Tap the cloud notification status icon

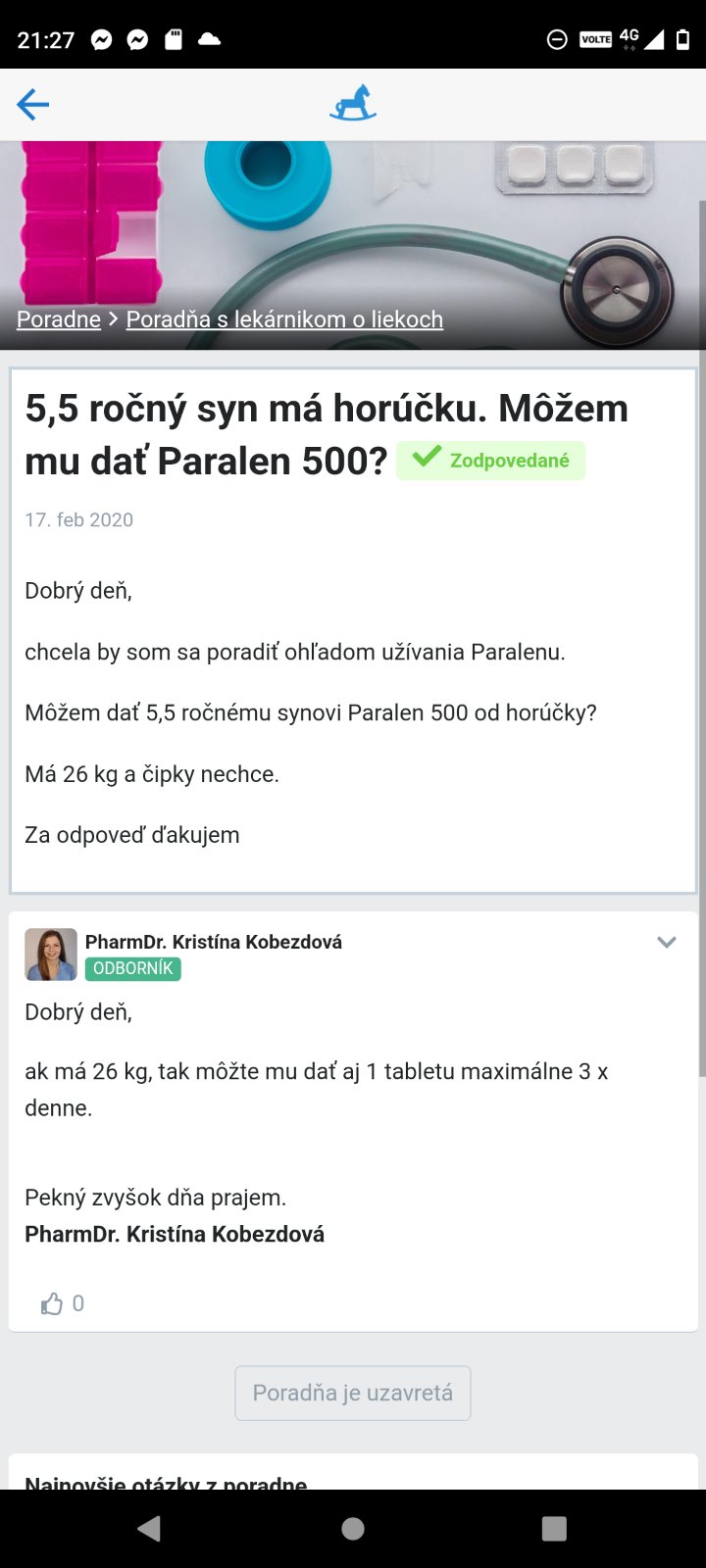tap(209, 40)
